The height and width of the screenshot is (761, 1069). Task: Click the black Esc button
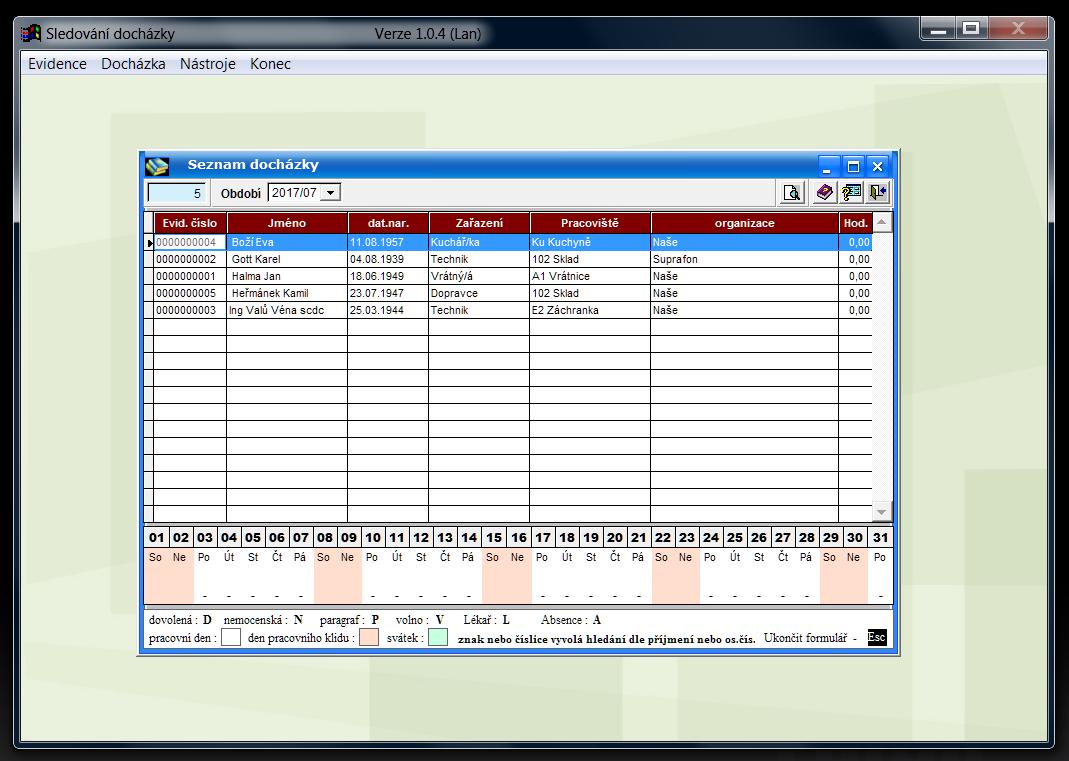[876, 638]
